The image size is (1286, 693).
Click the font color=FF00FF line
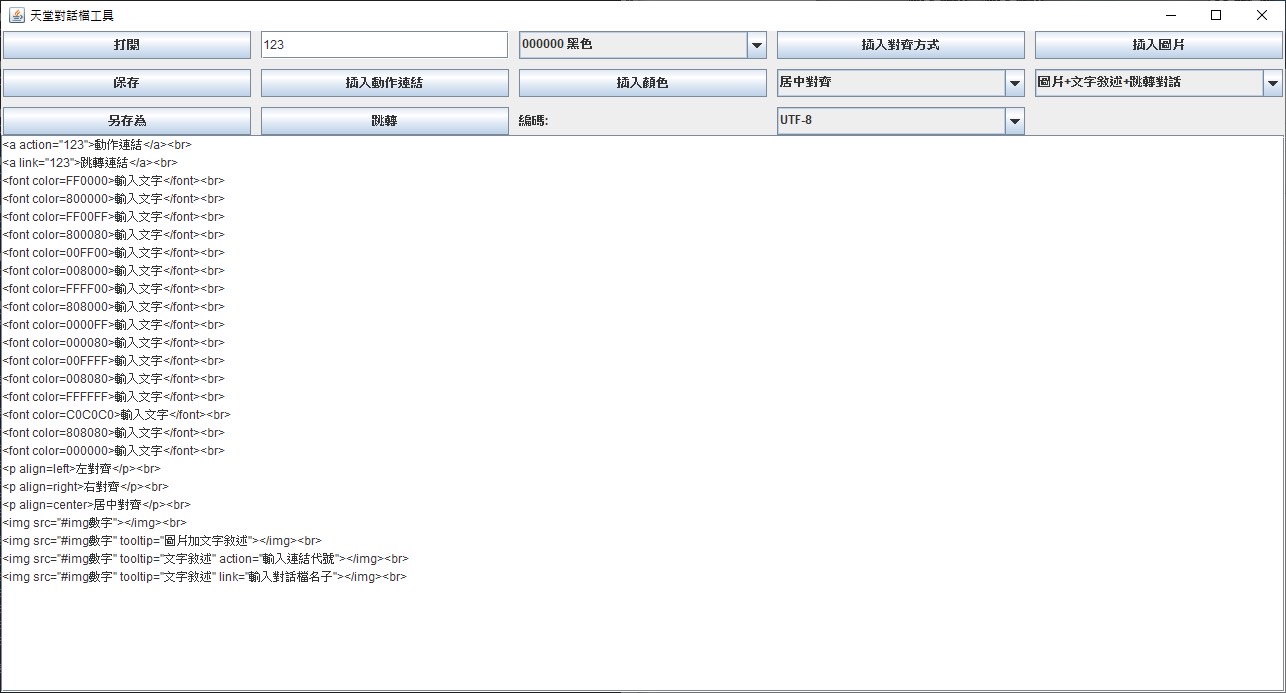click(113, 217)
